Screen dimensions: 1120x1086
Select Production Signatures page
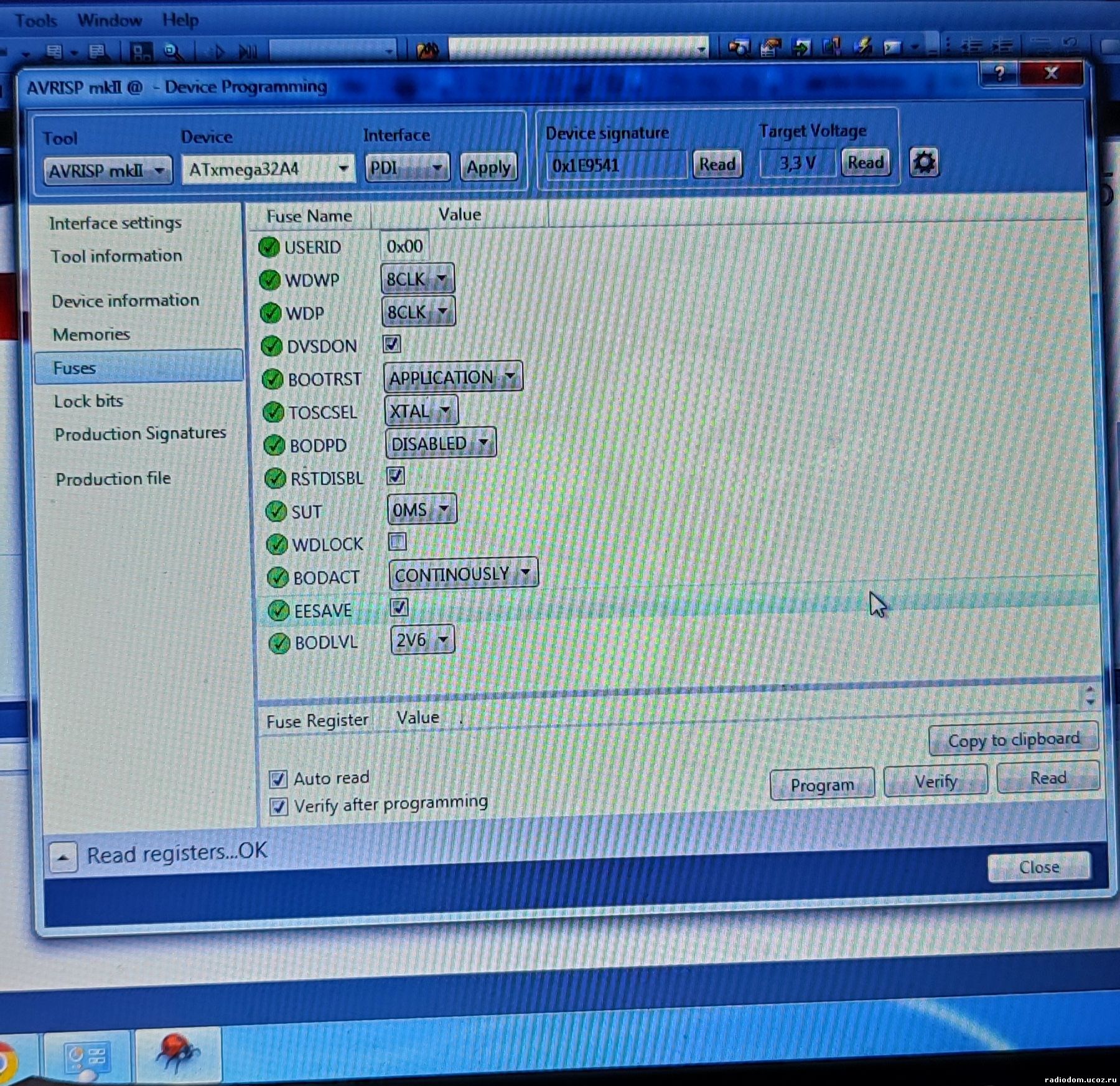140,434
